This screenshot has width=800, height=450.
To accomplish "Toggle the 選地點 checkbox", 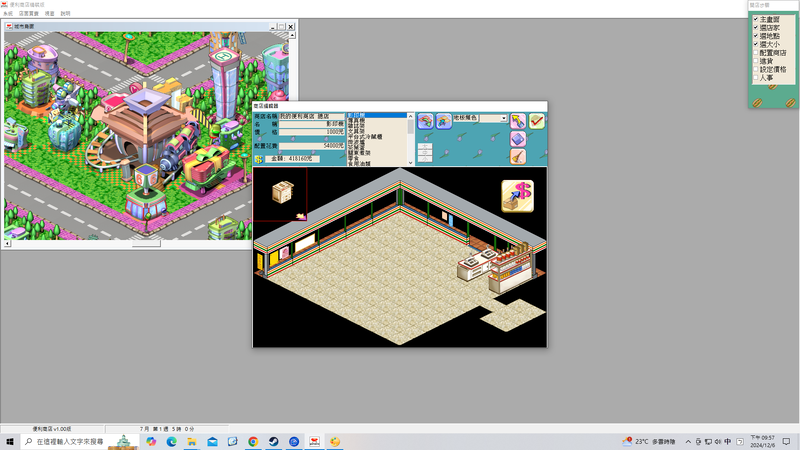I will (756, 36).
